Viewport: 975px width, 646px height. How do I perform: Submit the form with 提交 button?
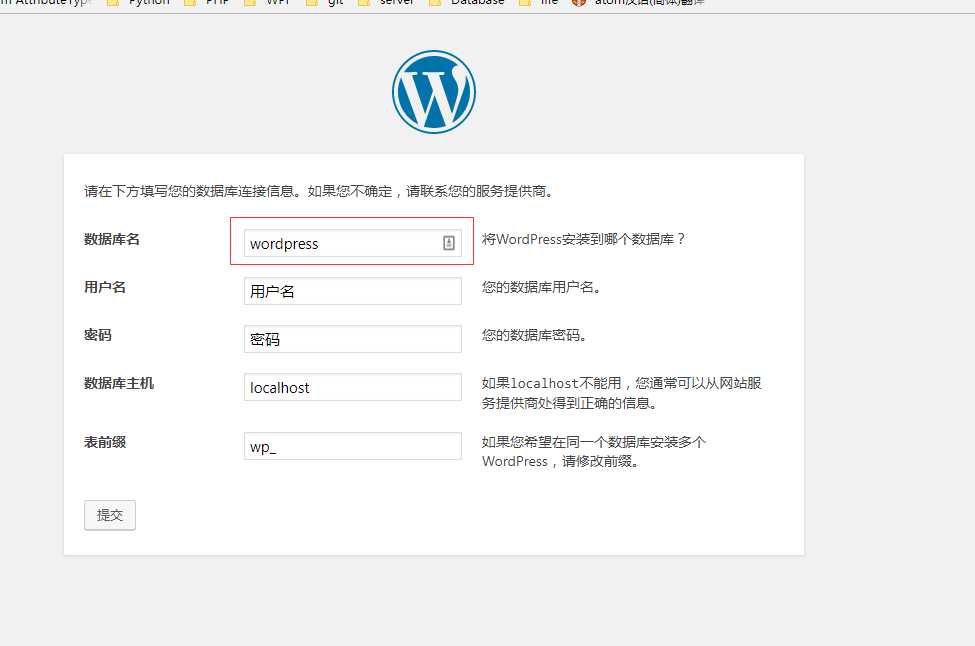(110, 515)
